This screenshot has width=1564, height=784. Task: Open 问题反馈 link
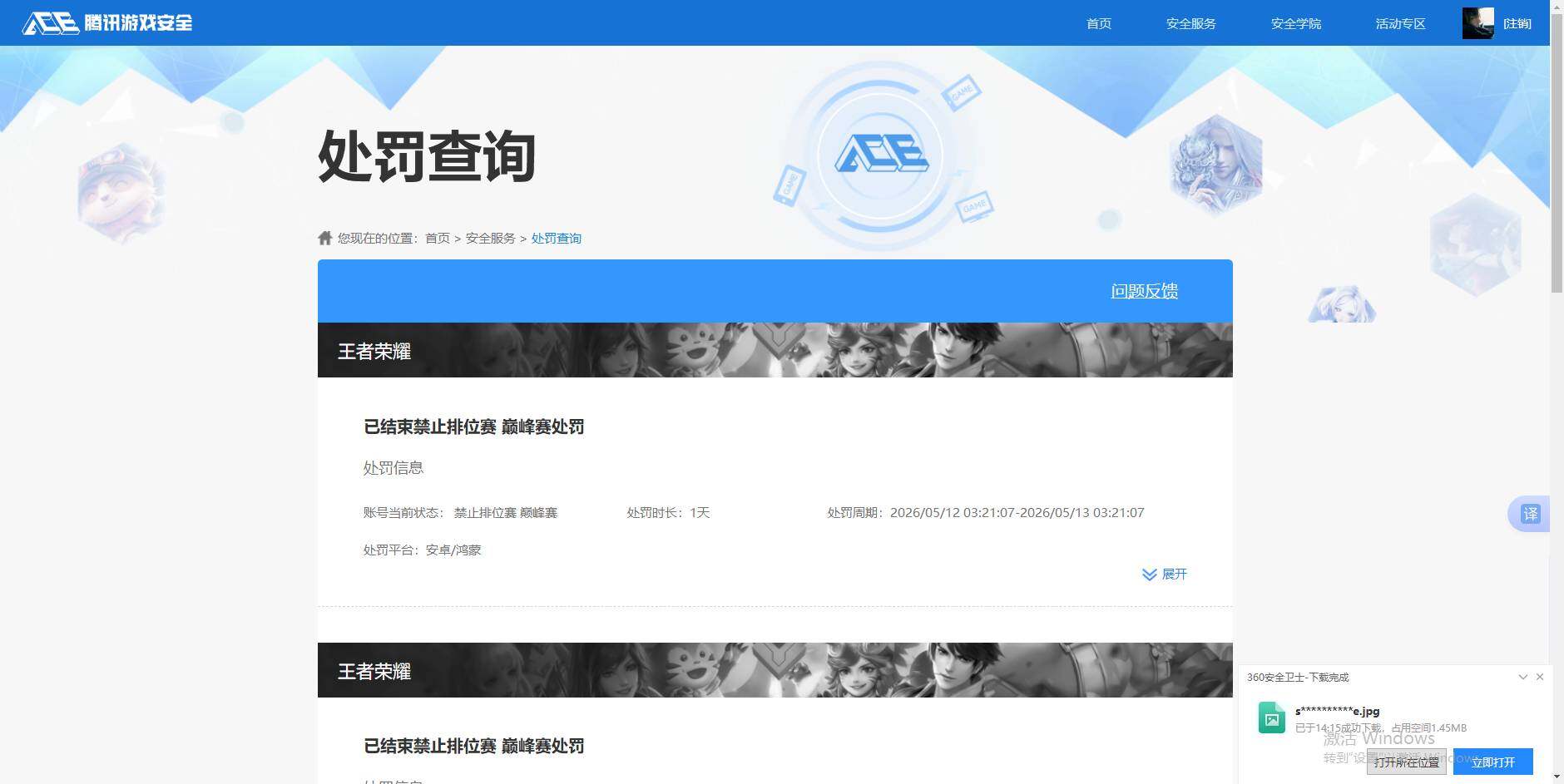(x=1144, y=291)
